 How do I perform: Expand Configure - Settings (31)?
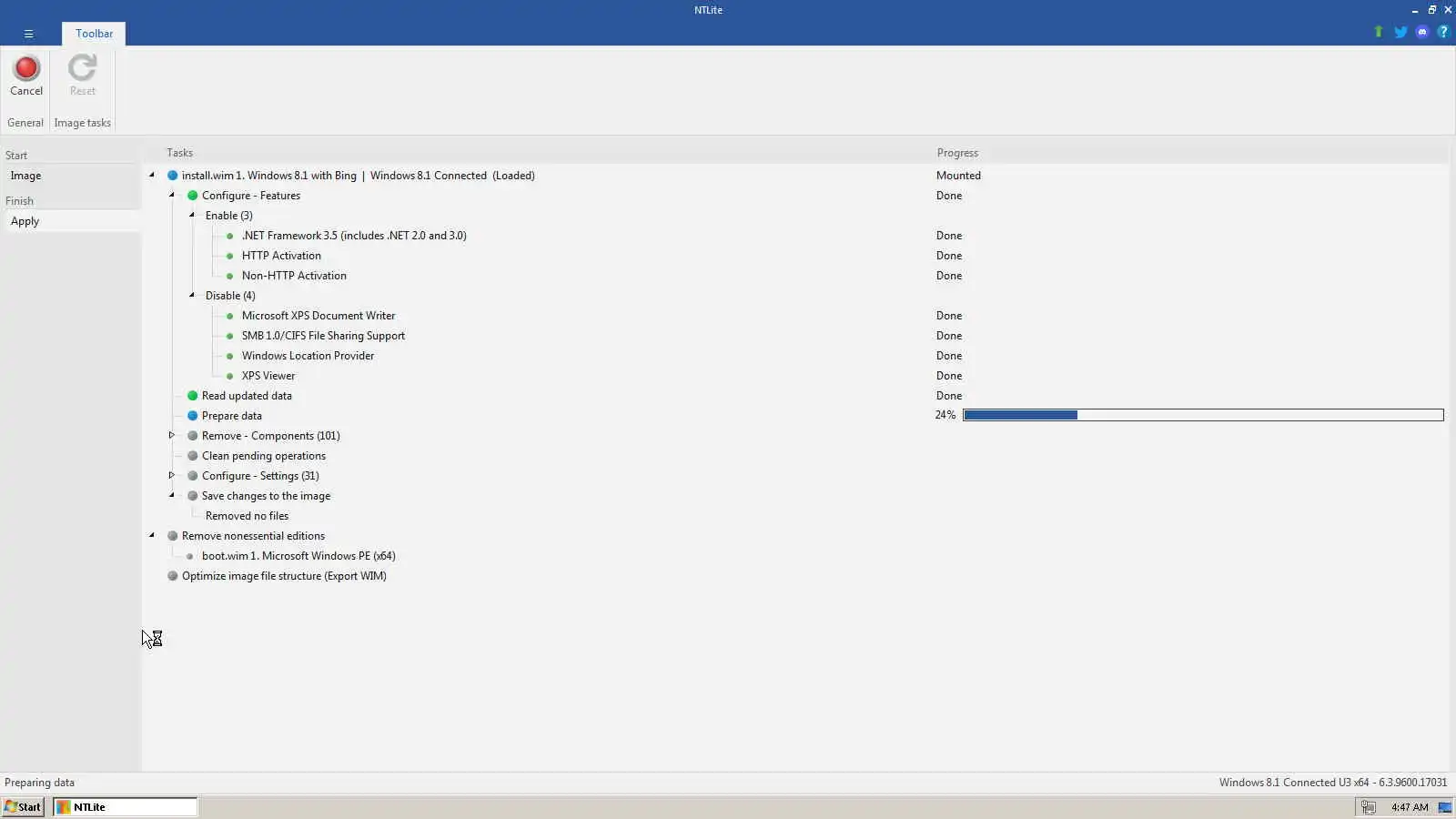[x=171, y=475]
